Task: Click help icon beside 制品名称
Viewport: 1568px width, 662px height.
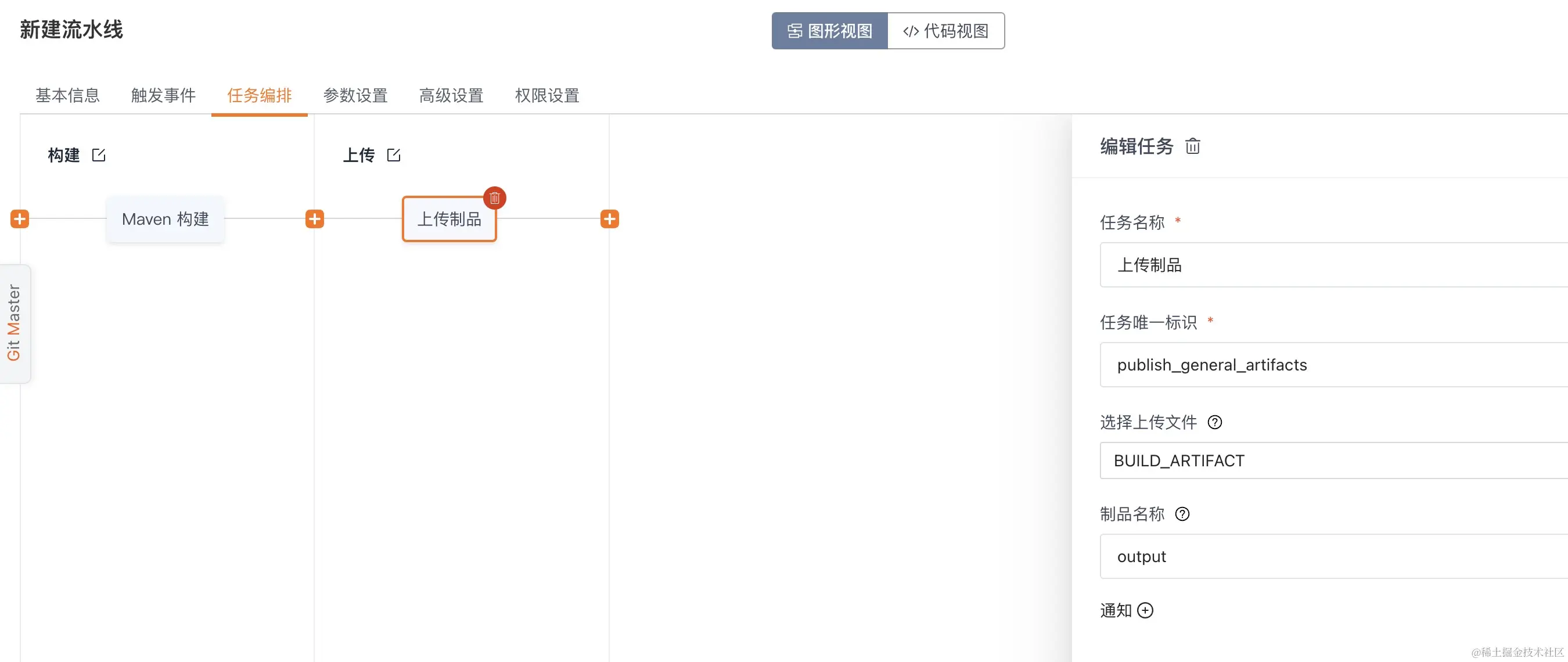Action: click(1182, 514)
